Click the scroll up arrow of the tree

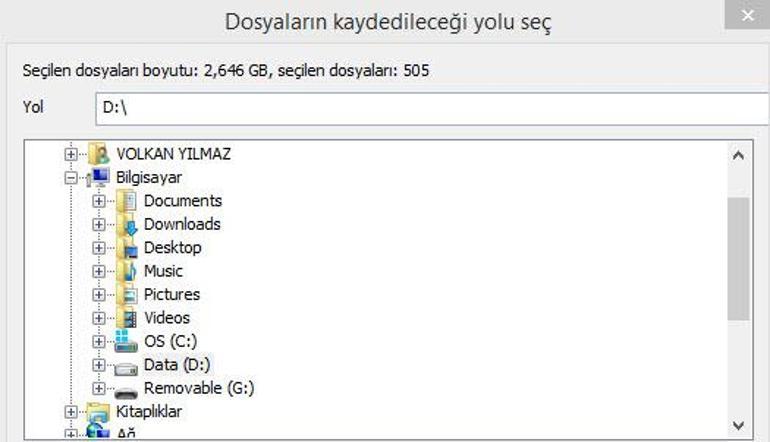point(738,156)
